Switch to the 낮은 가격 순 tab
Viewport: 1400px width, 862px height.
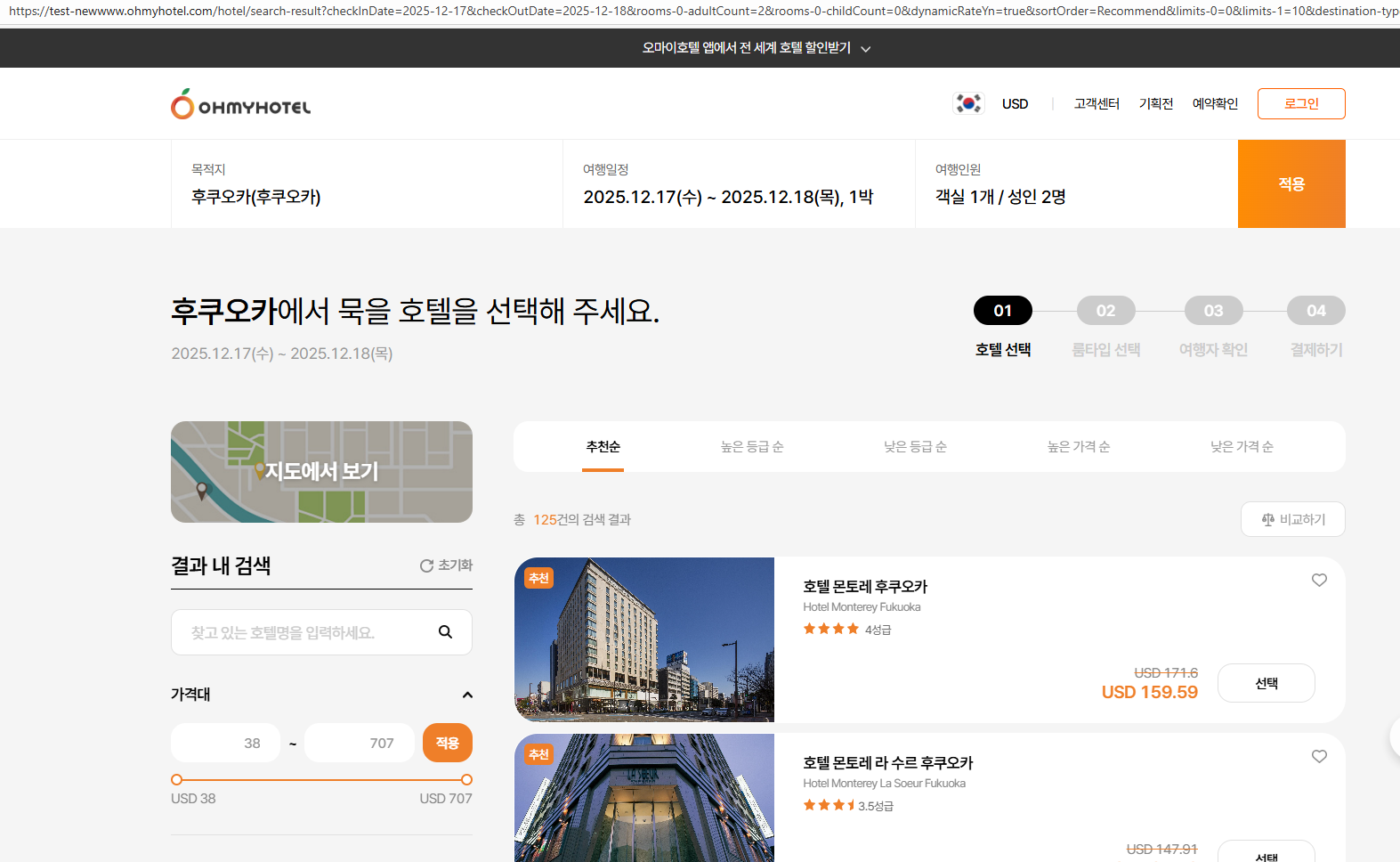[1241, 447]
